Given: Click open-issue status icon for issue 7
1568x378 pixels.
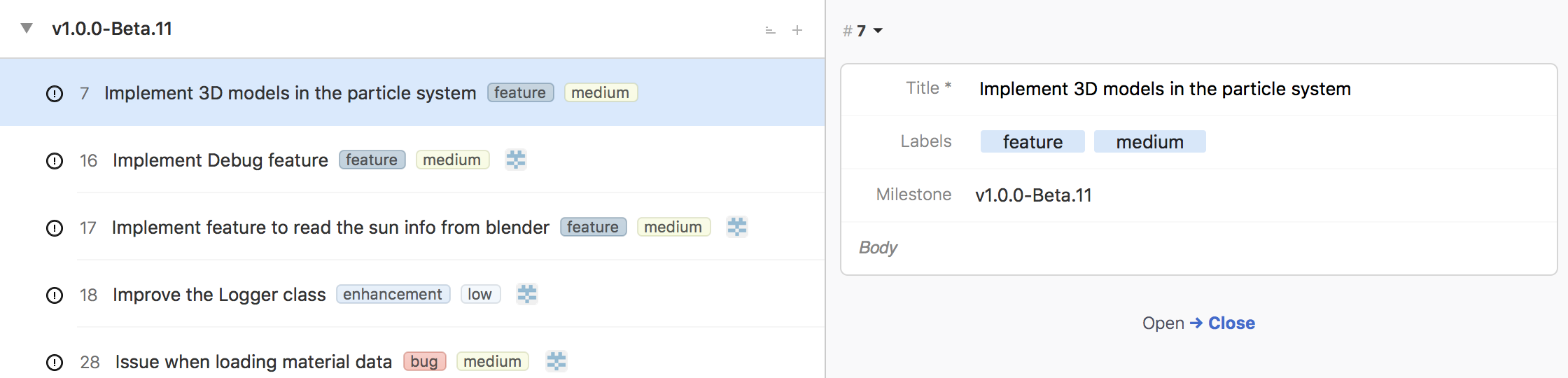Looking at the screenshot, I should (x=55, y=94).
